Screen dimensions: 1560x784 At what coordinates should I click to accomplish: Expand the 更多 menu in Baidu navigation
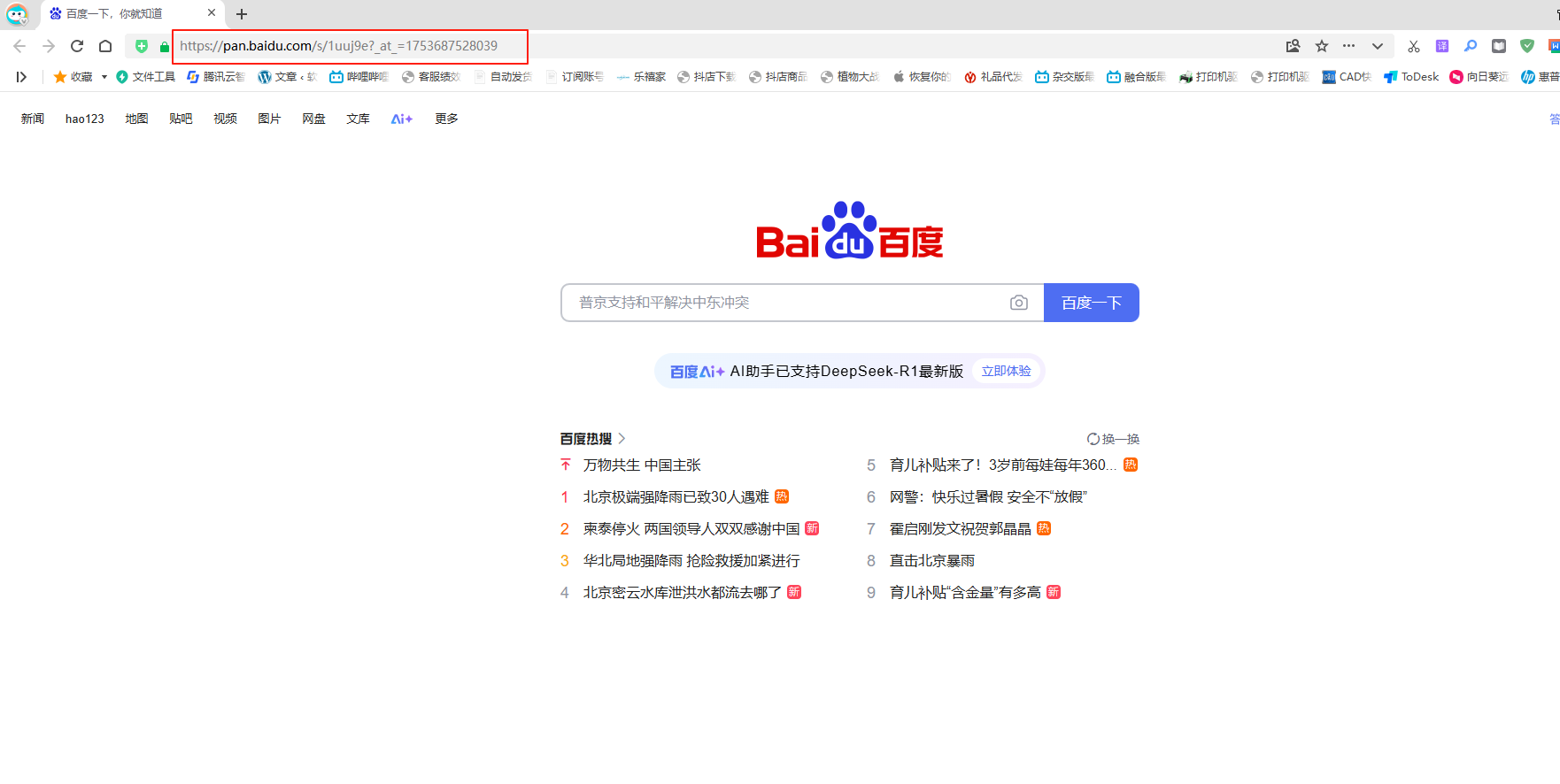(x=446, y=119)
